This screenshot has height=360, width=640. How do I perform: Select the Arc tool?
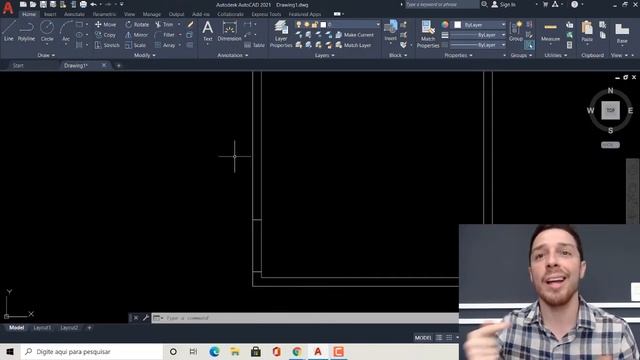click(66, 31)
